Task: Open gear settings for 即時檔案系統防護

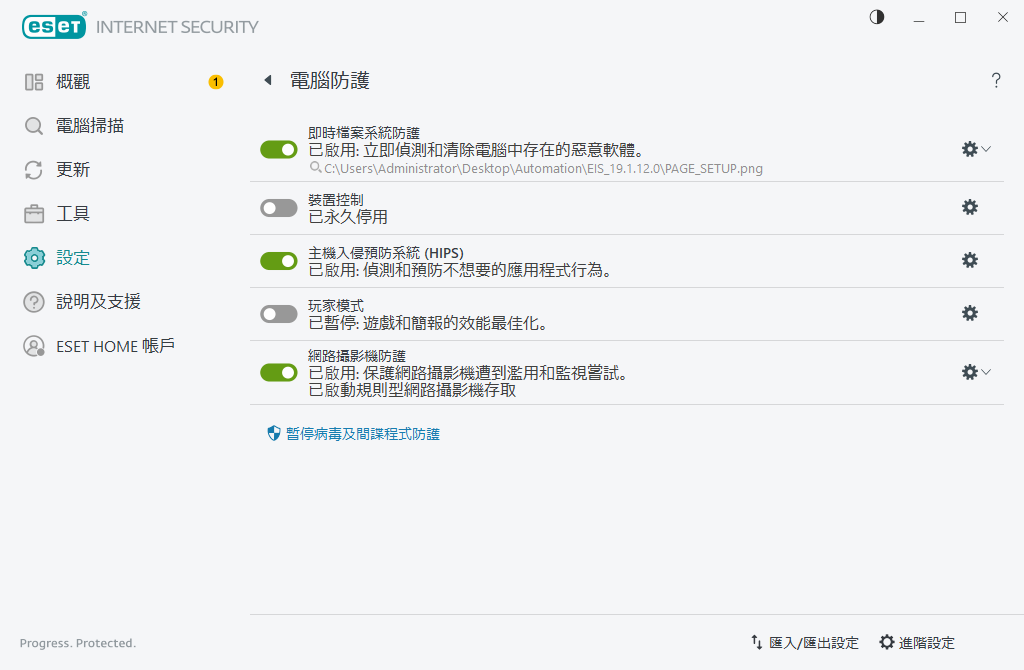Action: [x=970, y=149]
